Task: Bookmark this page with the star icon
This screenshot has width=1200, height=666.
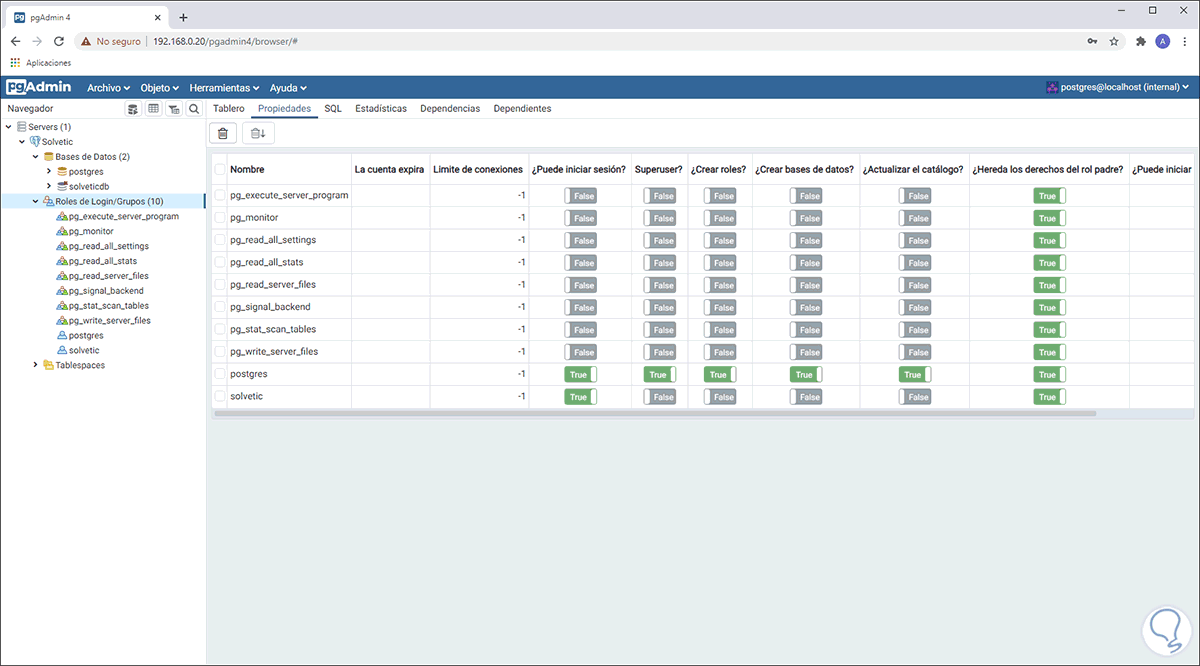Action: tap(1113, 41)
